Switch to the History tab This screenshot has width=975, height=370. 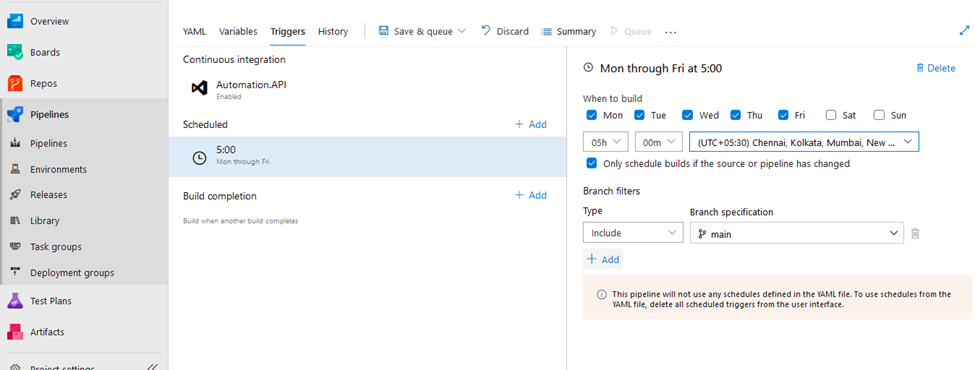[333, 31]
